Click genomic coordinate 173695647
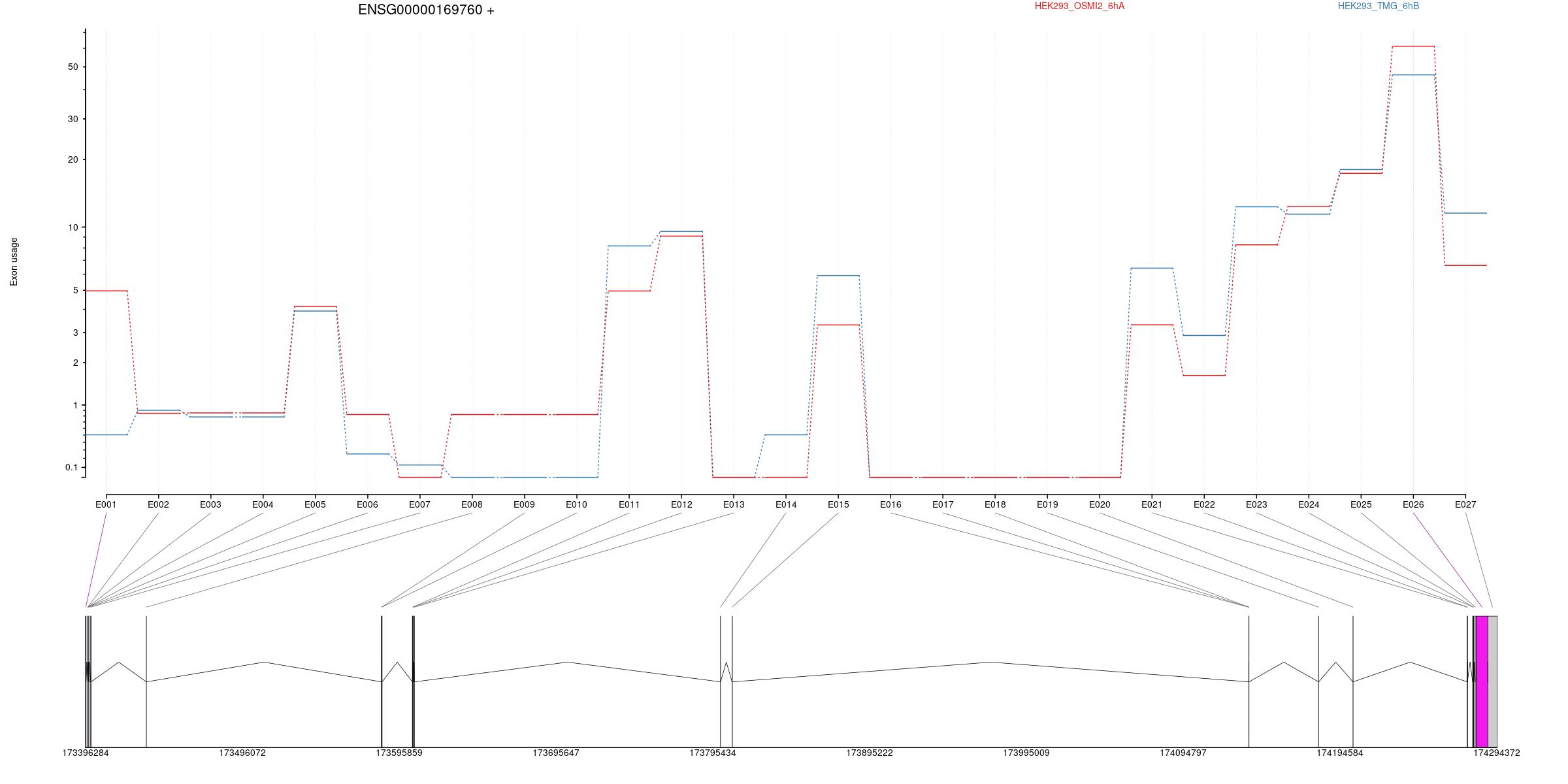Viewport: 1568px width, 784px height. click(x=556, y=753)
